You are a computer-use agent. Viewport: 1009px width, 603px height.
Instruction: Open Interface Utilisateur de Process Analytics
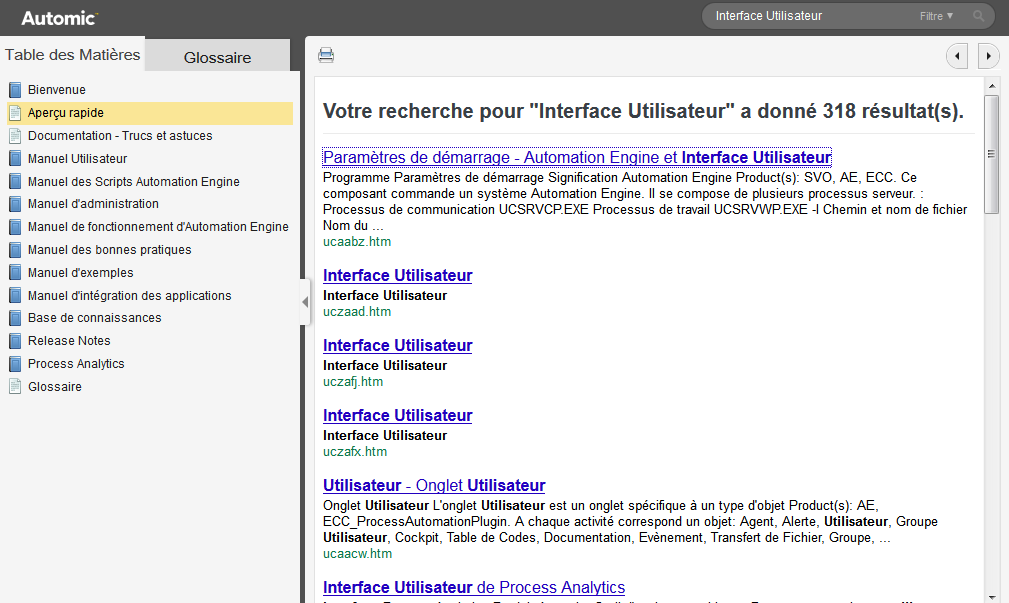pos(473,587)
